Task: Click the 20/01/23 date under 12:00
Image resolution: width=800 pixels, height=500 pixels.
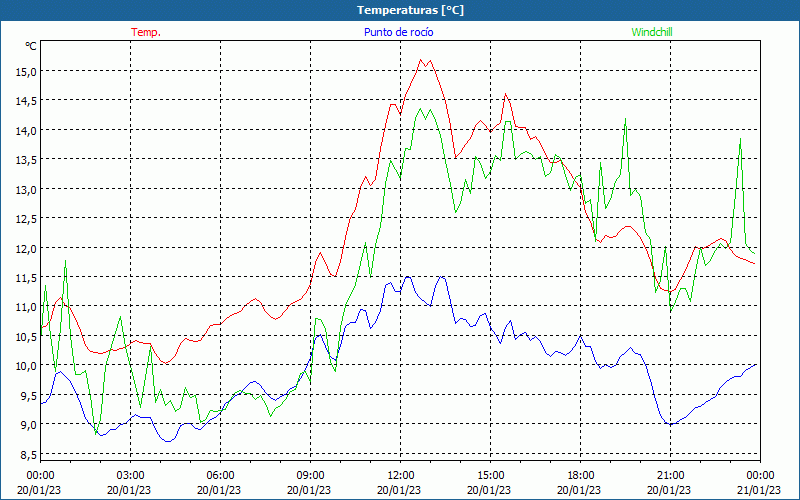Action: (x=399, y=490)
